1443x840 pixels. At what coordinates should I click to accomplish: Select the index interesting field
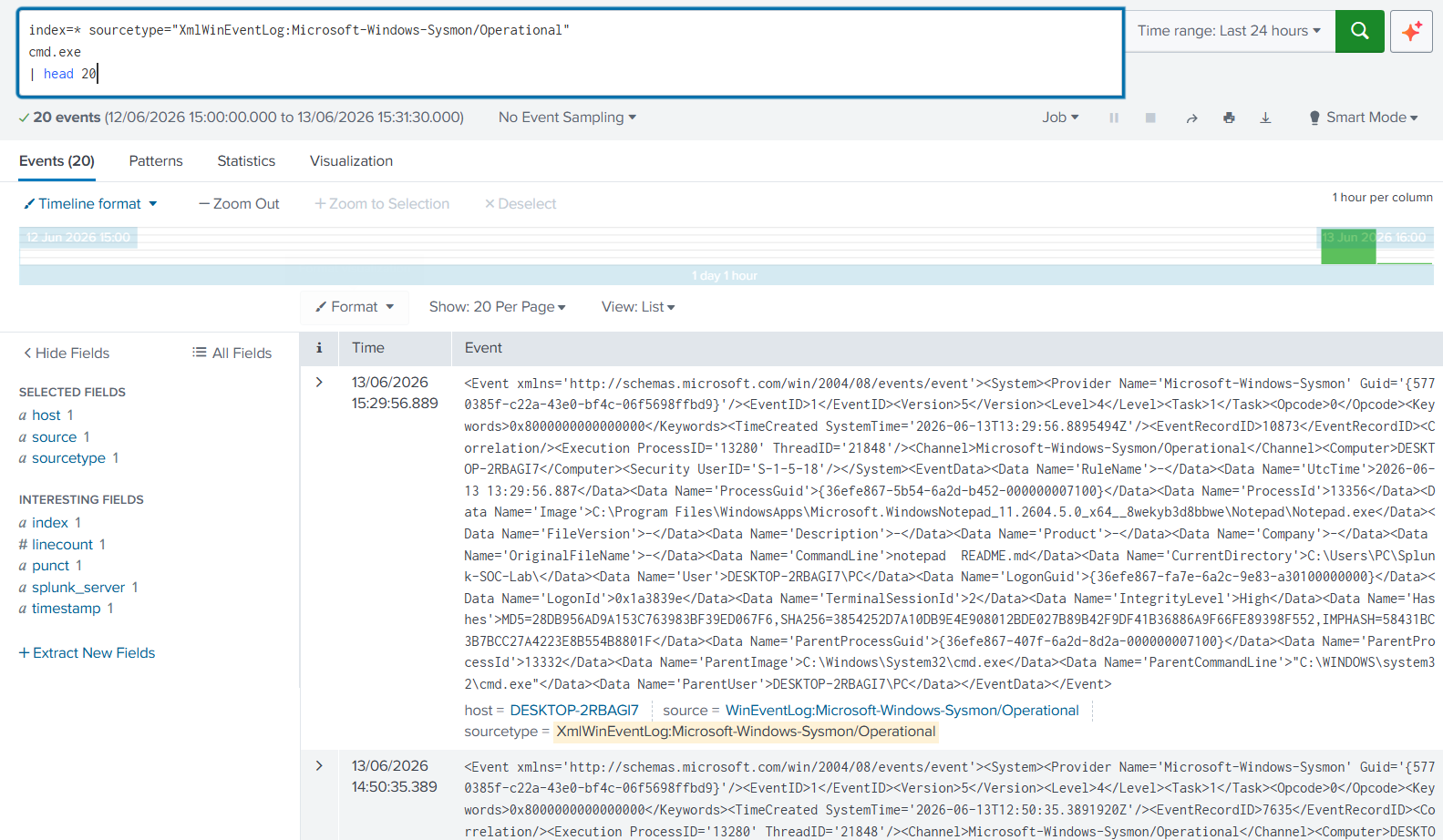(50, 523)
